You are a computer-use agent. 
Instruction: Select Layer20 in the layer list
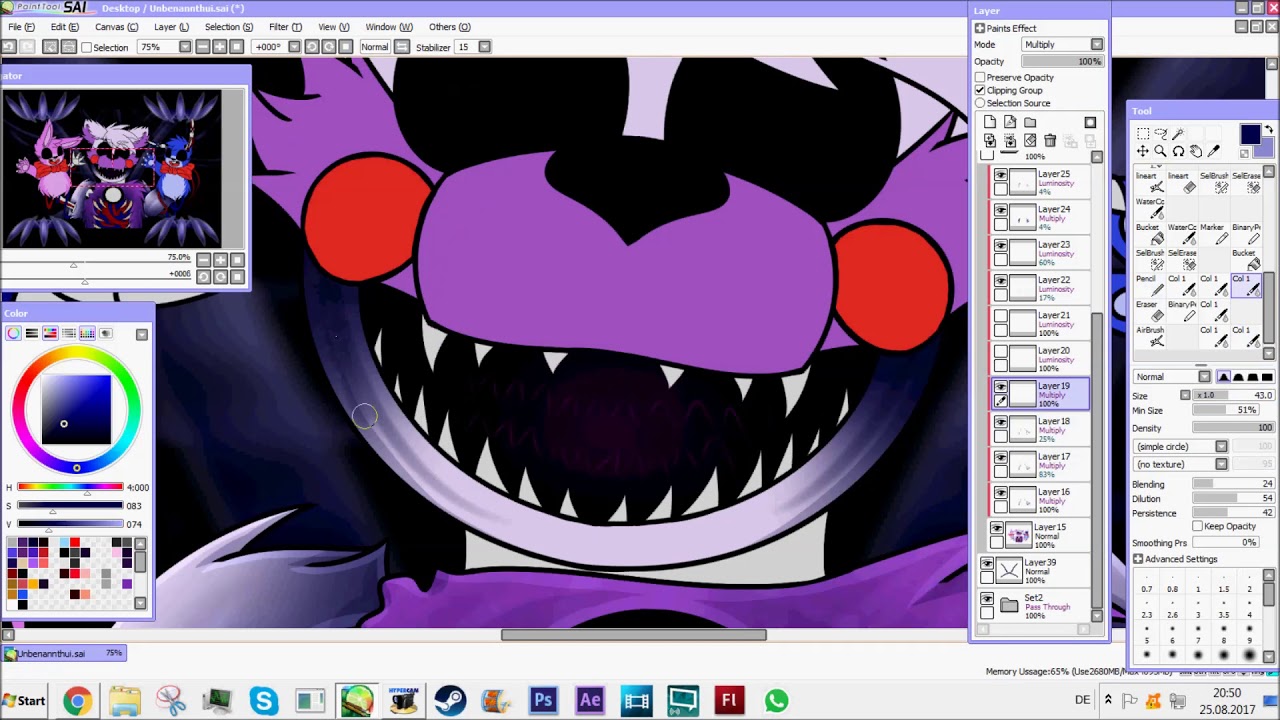pos(1040,357)
